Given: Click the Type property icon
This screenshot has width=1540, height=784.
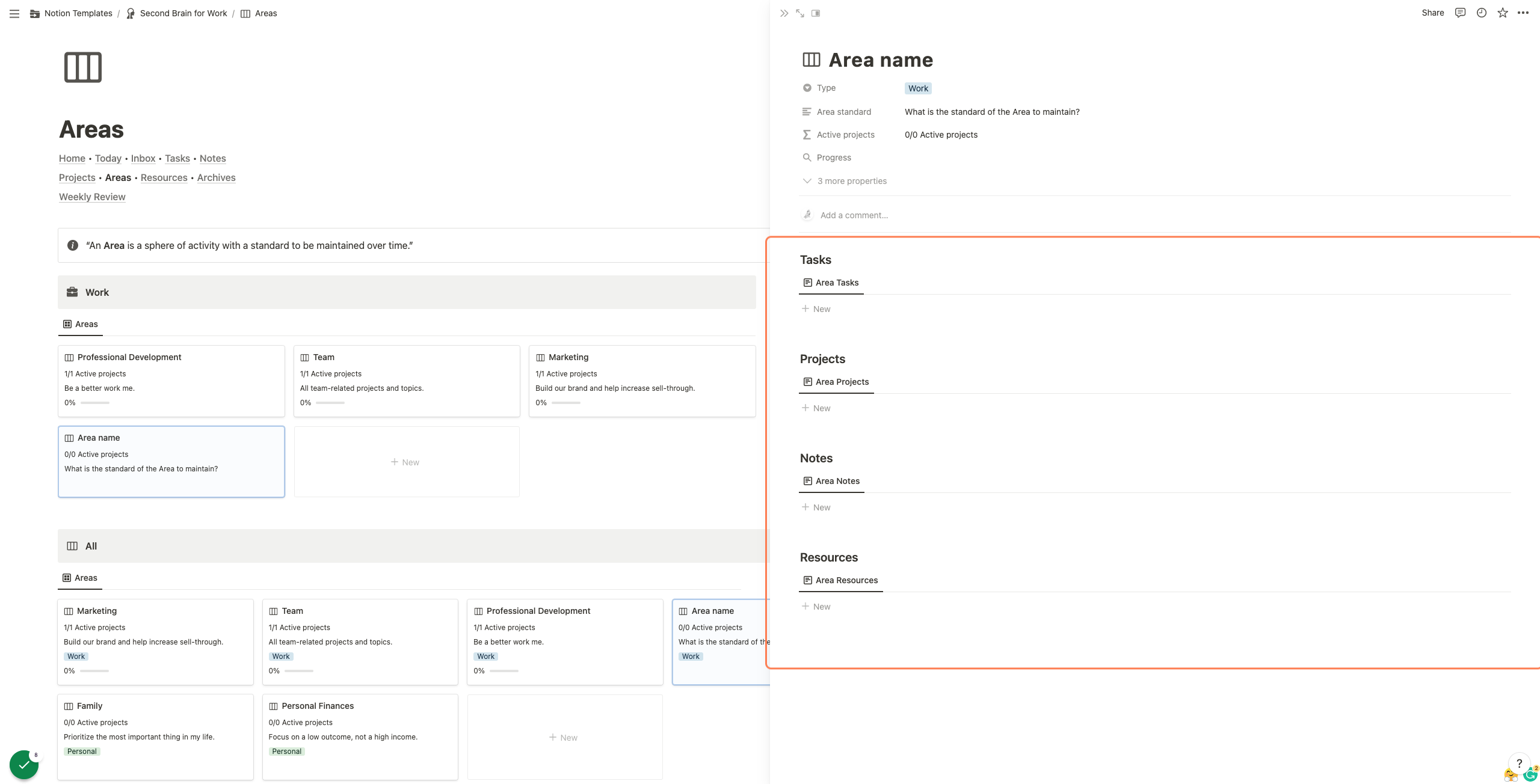Looking at the screenshot, I should click(x=807, y=88).
